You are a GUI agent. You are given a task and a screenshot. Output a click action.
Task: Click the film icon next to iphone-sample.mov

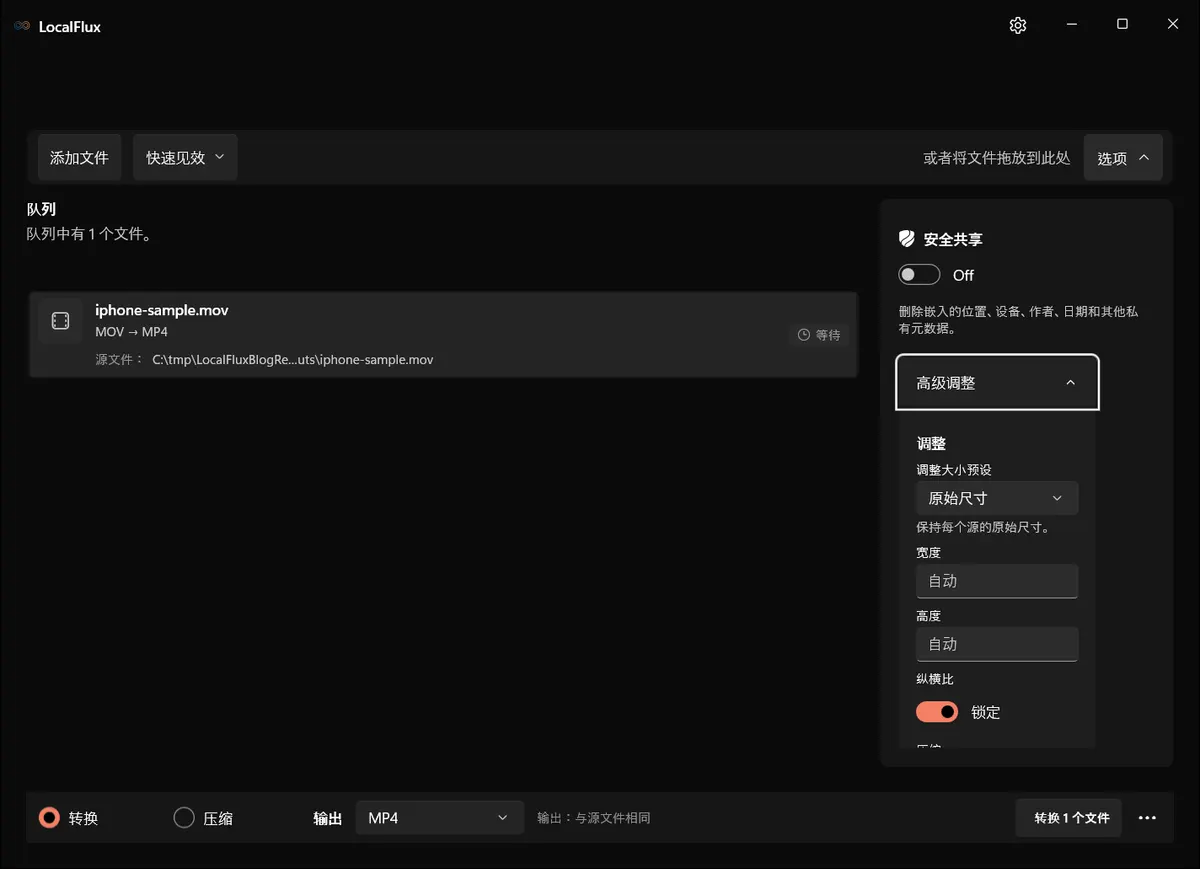click(60, 320)
